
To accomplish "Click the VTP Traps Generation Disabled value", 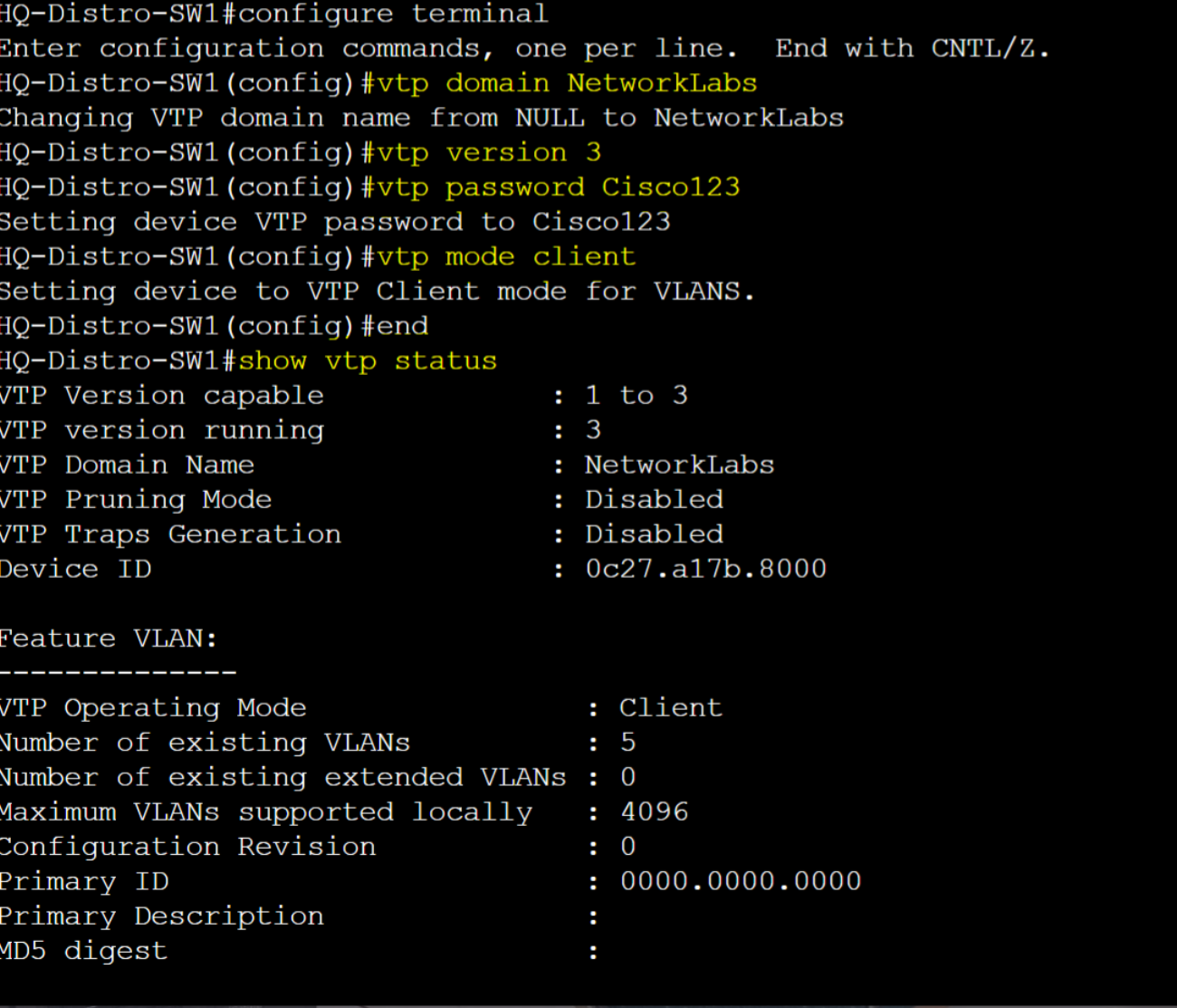I will tap(654, 534).
